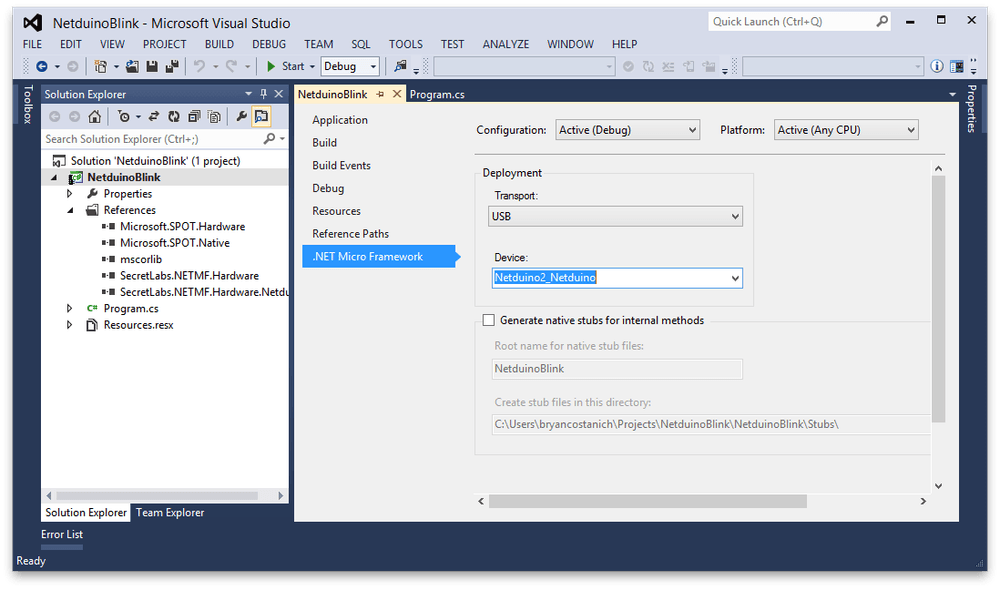The width and height of the screenshot is (1000, 589).
Task: Enable Generate native stubs for internal methods
Action: click(x=489, y=321)
